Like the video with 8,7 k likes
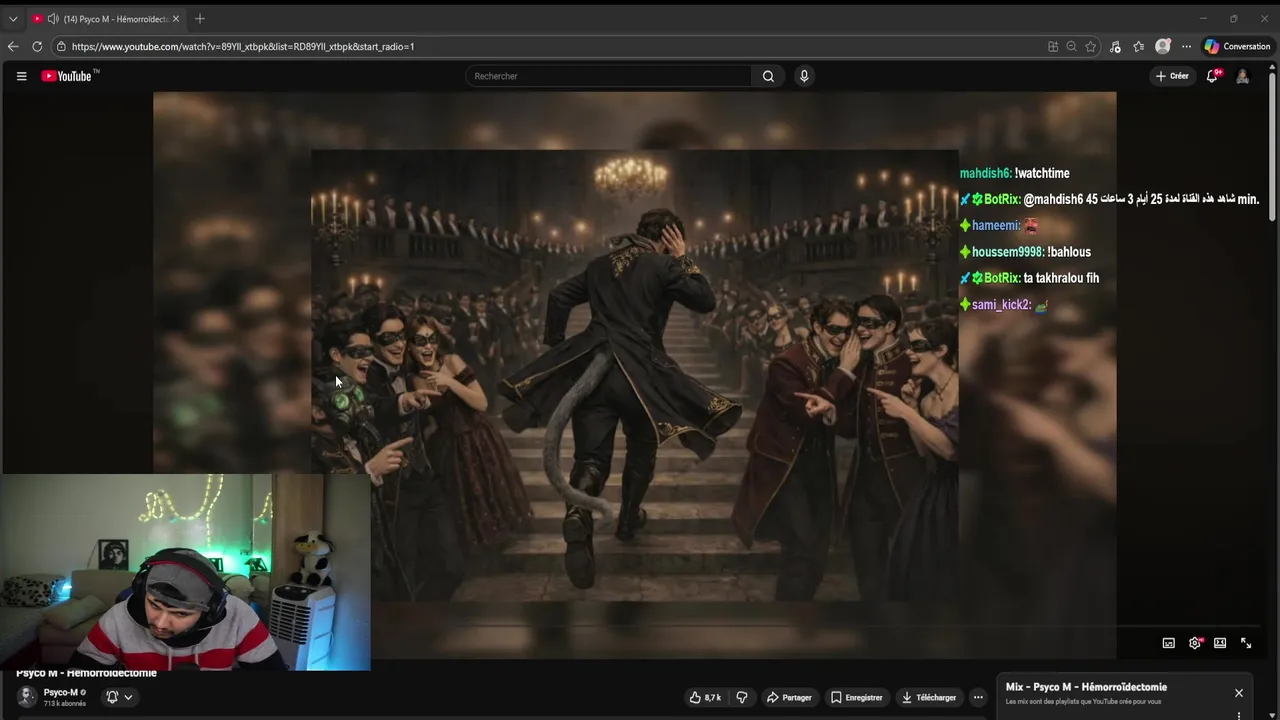This screenshot has height=720, width=1280. 705,697
